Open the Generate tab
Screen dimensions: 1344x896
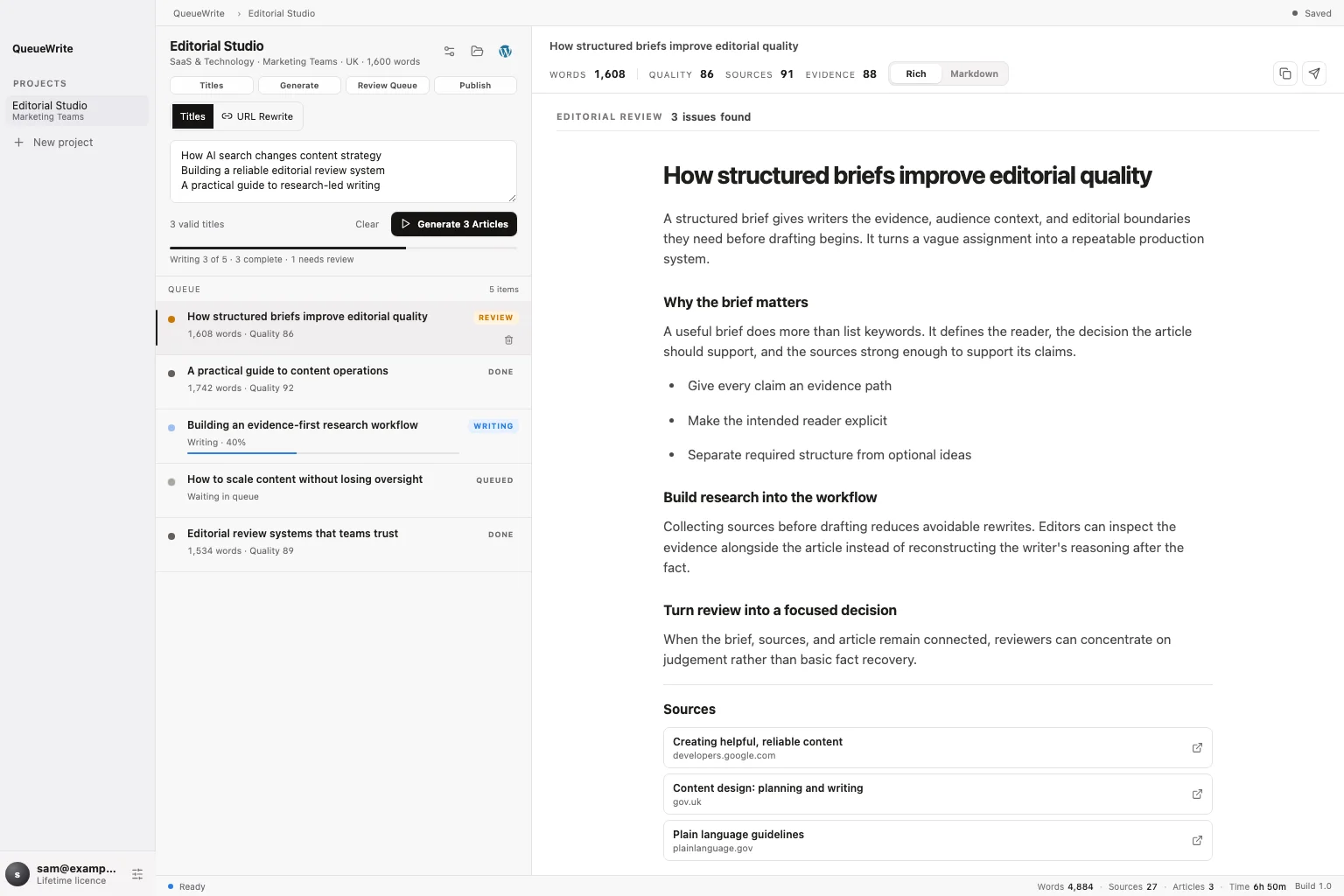coord(299,85)
